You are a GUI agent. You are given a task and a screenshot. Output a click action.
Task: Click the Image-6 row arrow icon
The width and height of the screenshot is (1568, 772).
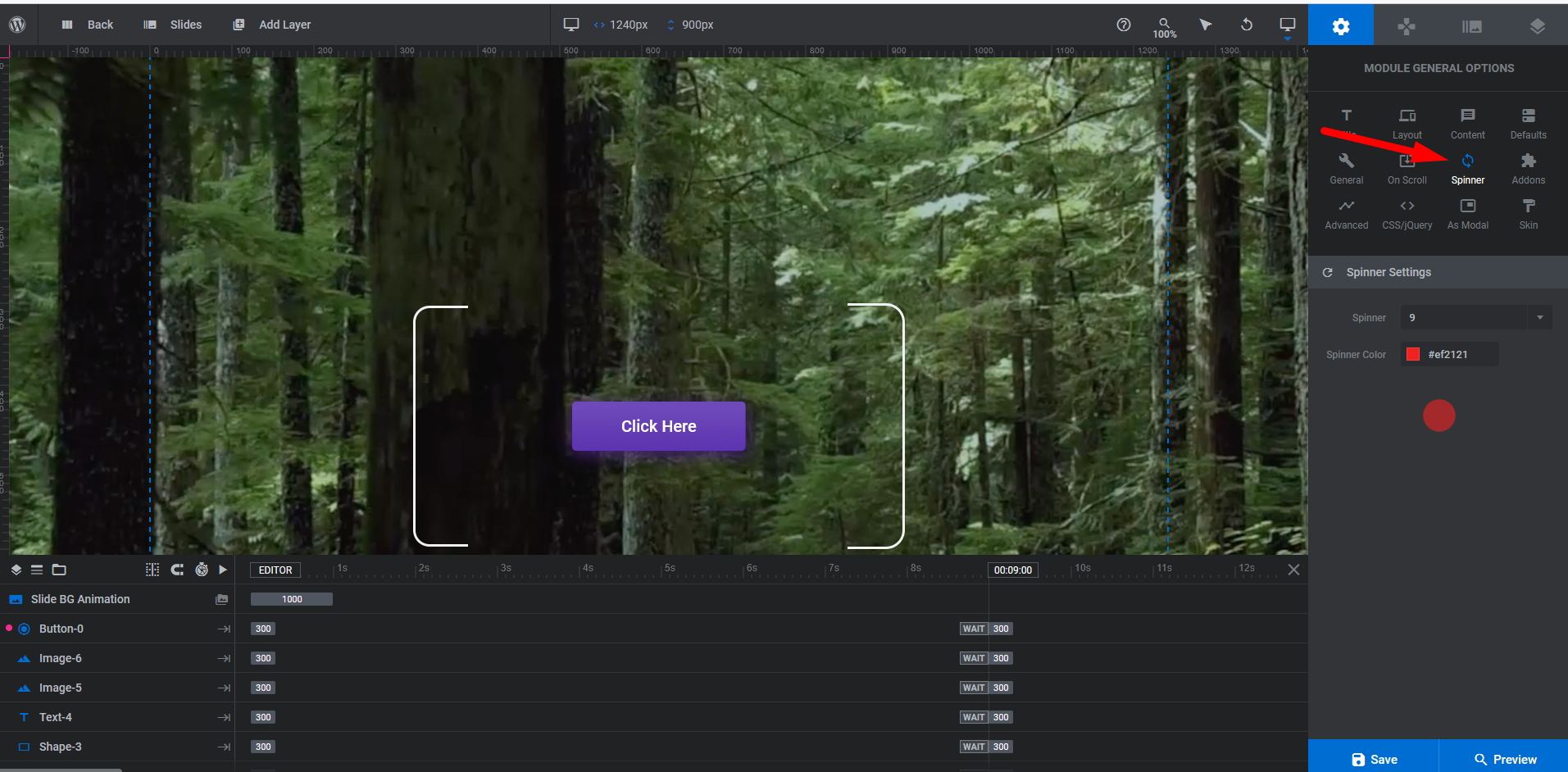coord(223,658)
